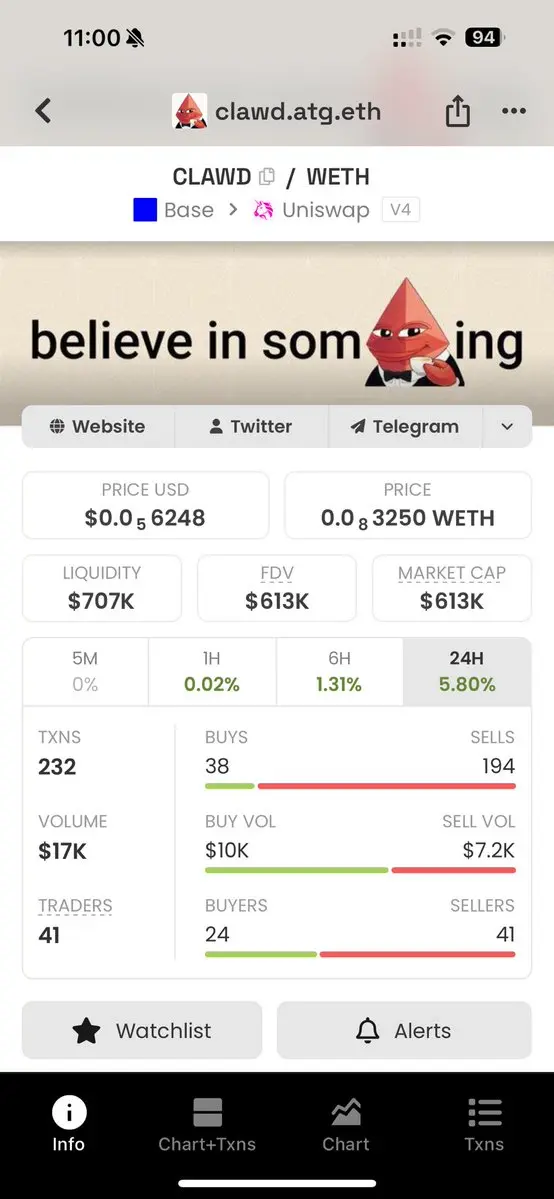The width and height of the screenshot is (554, 1199).
Task: Open the three-dots more menu
Action: (513, 111)
